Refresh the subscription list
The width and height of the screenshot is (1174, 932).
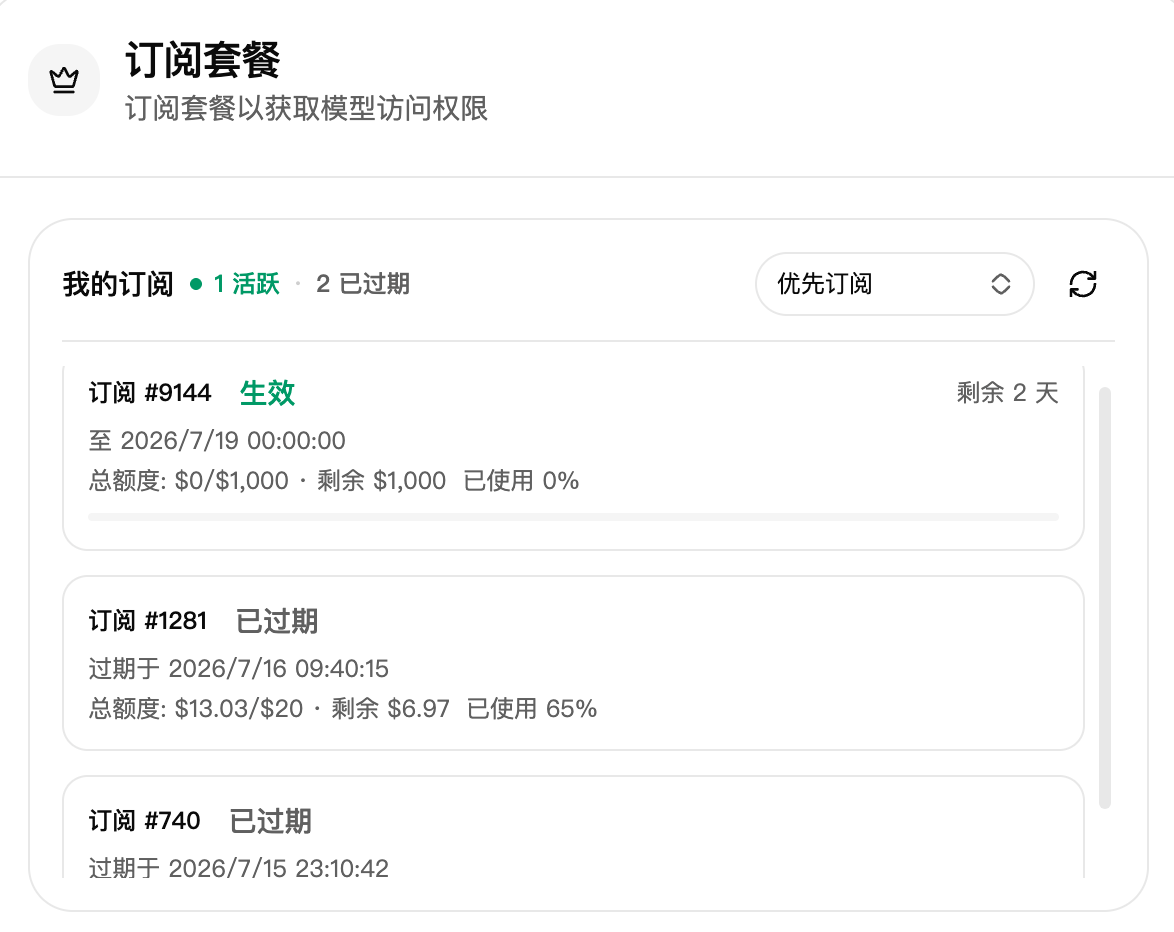pos(1083,284)
